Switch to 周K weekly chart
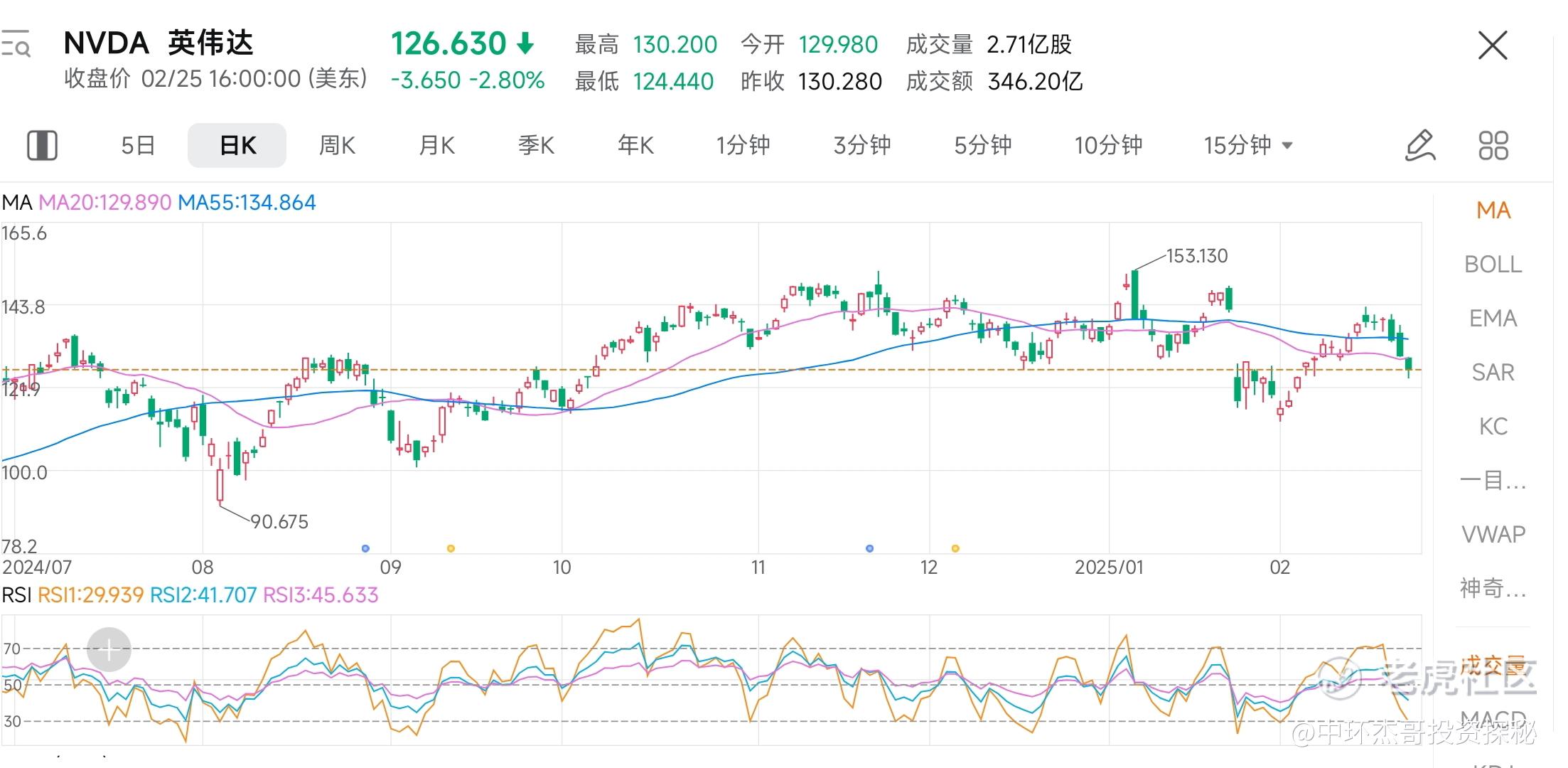Image resolution: width=1568 pixels, height=768 pixels. click(337, 145)
